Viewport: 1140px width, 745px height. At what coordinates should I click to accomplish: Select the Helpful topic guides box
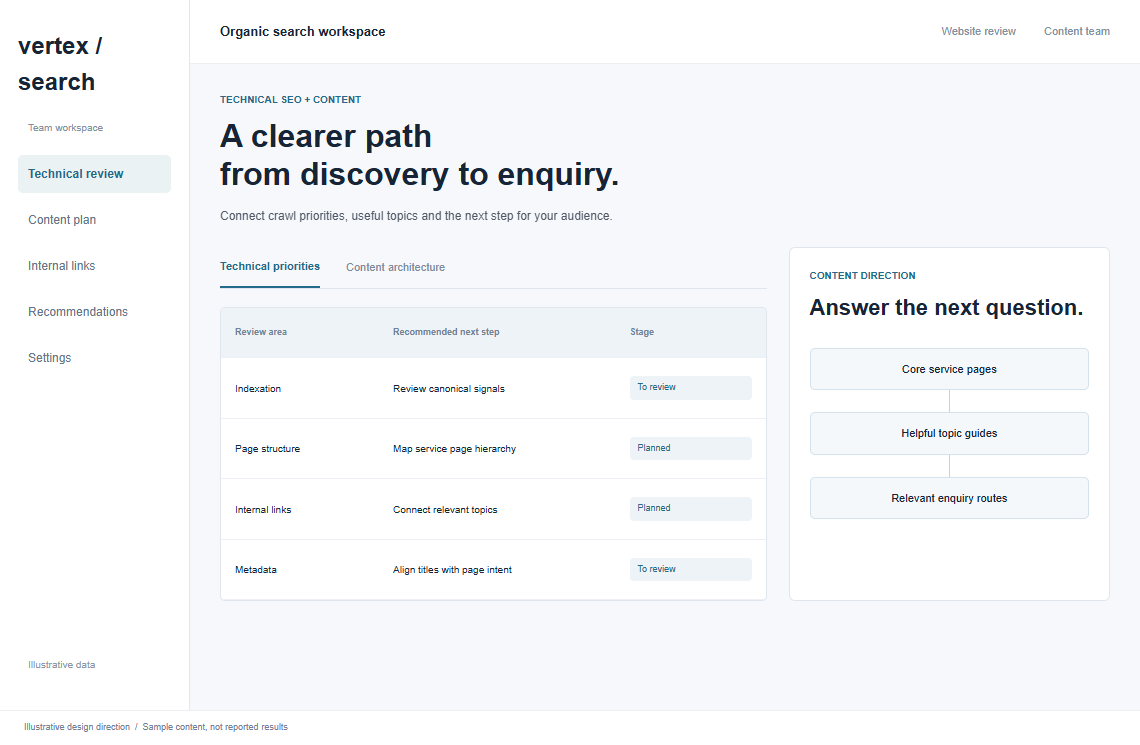[950, 433]
